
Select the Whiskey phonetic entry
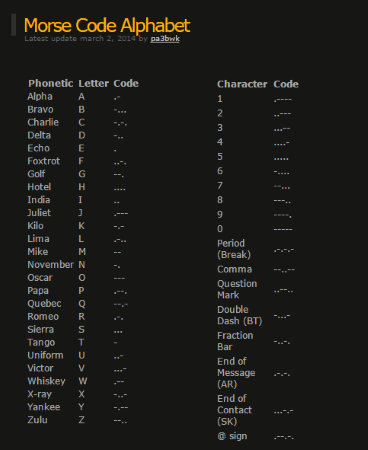[x=46, y=381]
